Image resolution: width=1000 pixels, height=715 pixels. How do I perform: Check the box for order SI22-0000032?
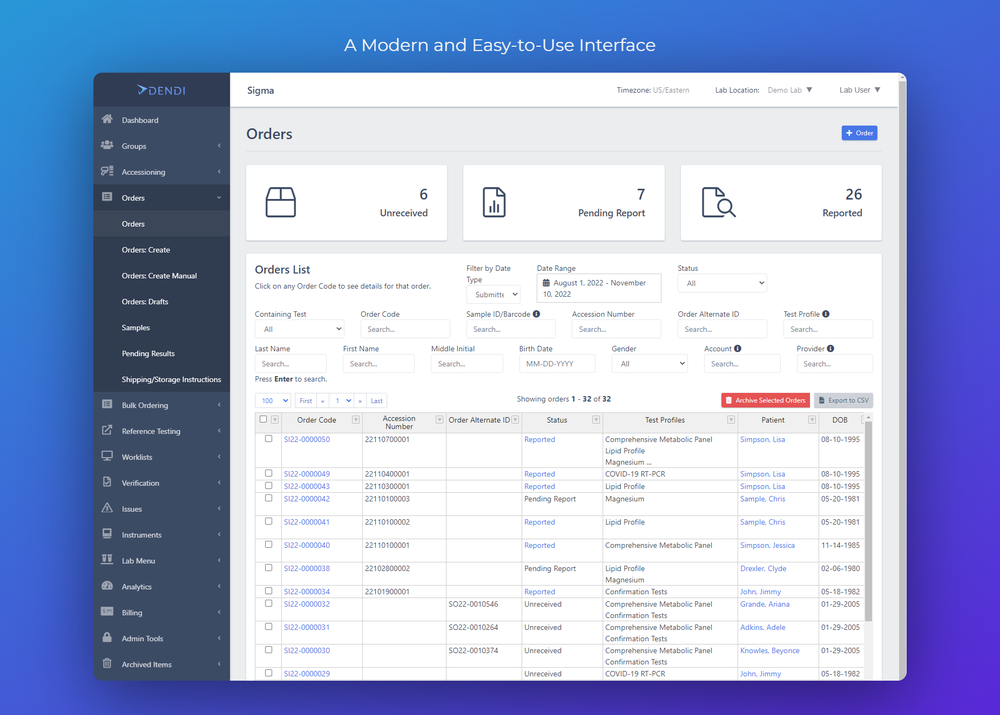(268, 603)
